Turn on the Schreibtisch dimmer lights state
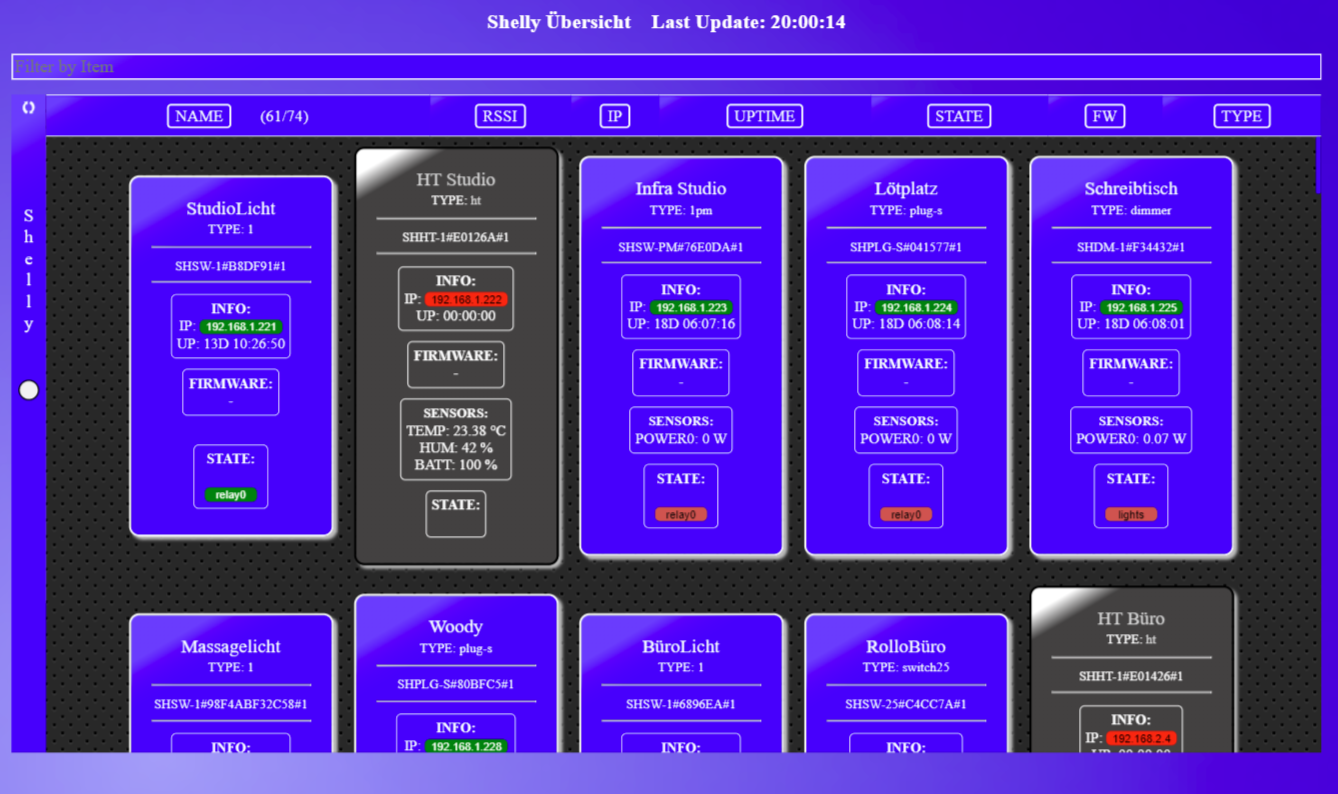1338x794 pixels. (1131, 515)
